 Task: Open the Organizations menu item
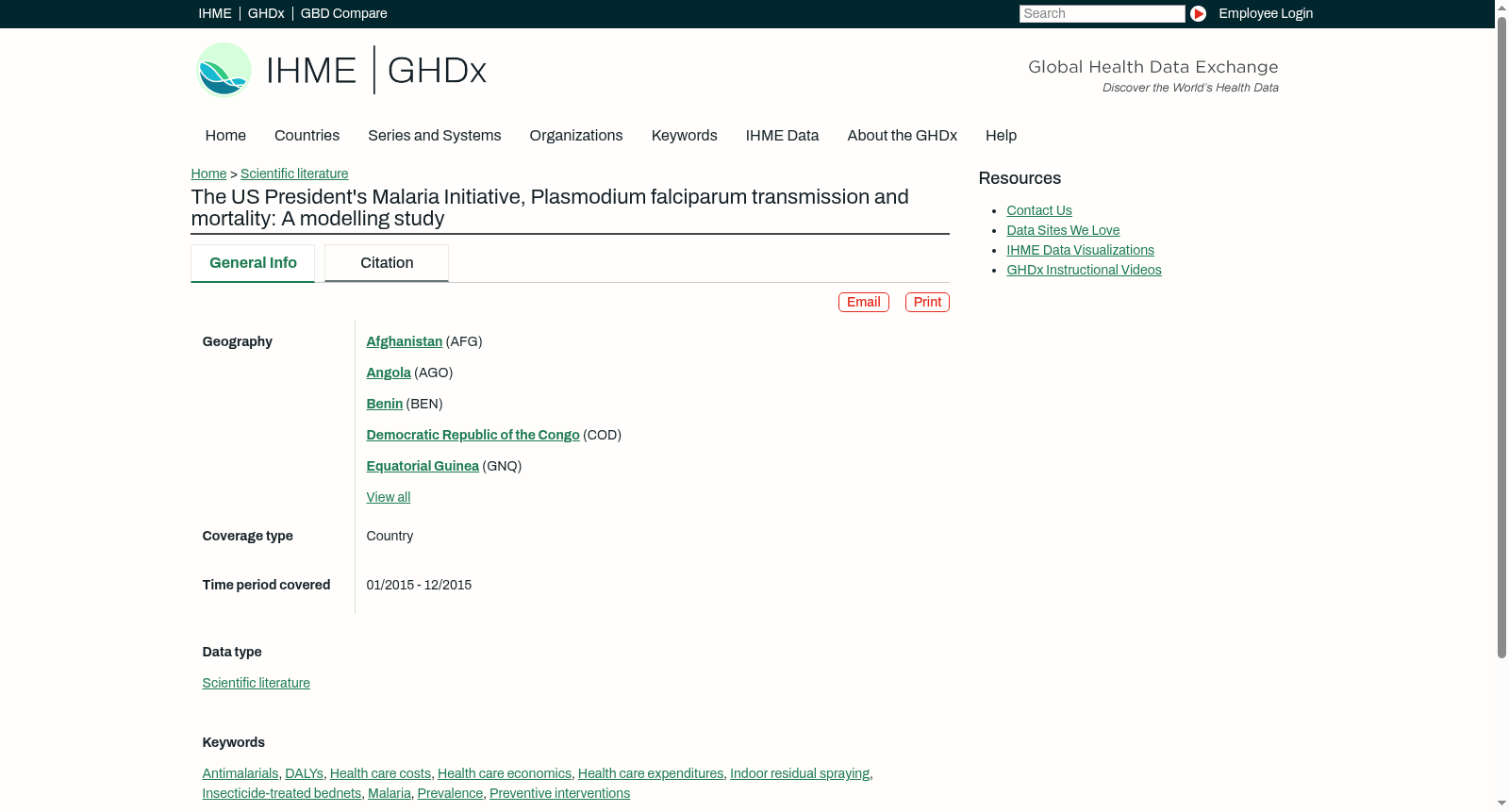(x=576, y=135)
